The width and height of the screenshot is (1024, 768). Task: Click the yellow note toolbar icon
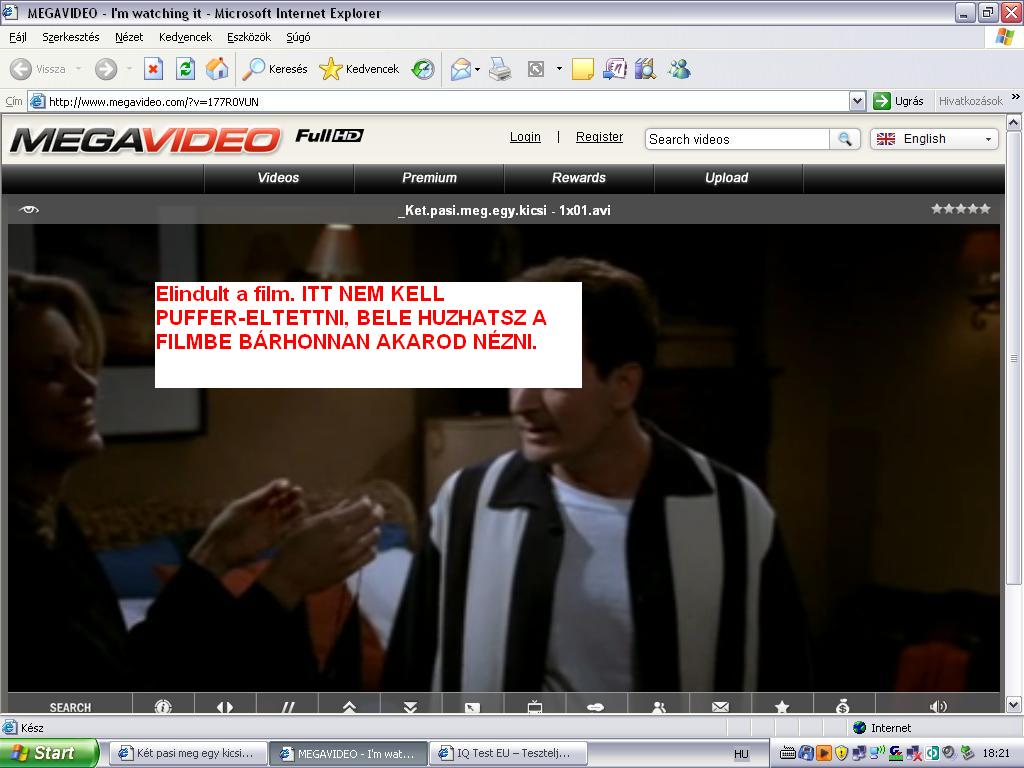coord(583,69)
